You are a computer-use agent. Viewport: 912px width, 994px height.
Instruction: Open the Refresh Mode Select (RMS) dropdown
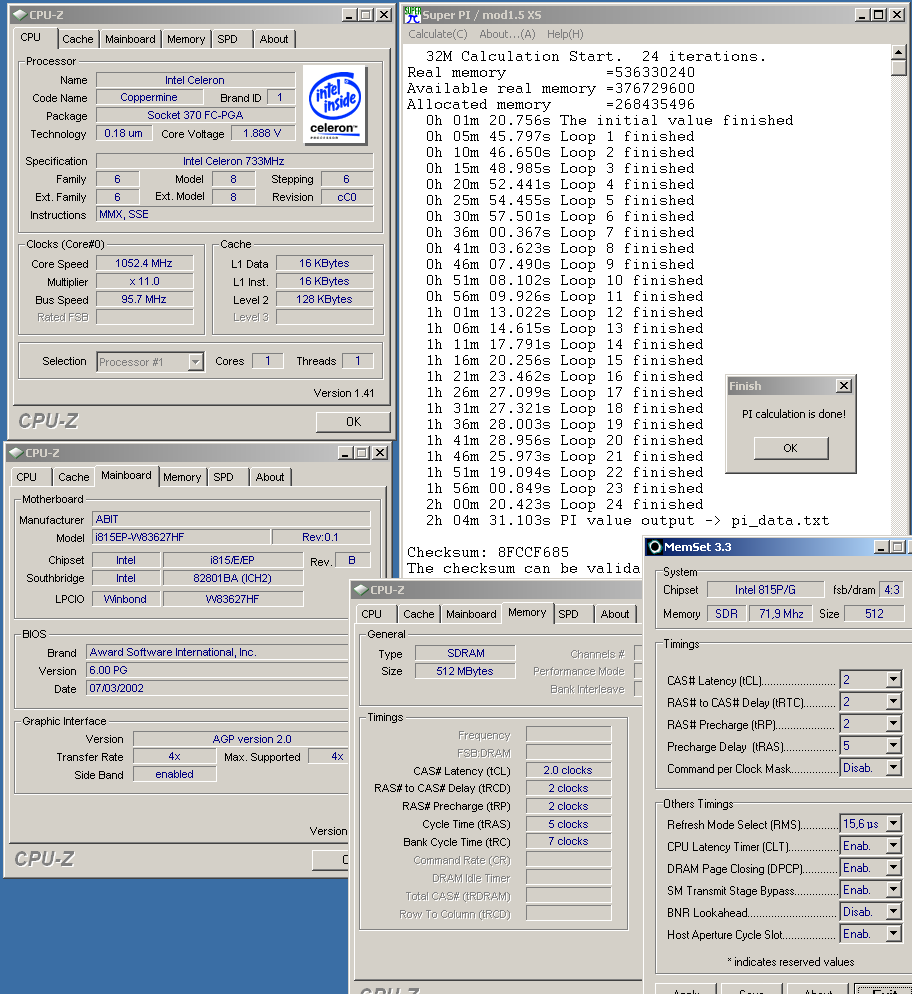[x=894, y=823]
